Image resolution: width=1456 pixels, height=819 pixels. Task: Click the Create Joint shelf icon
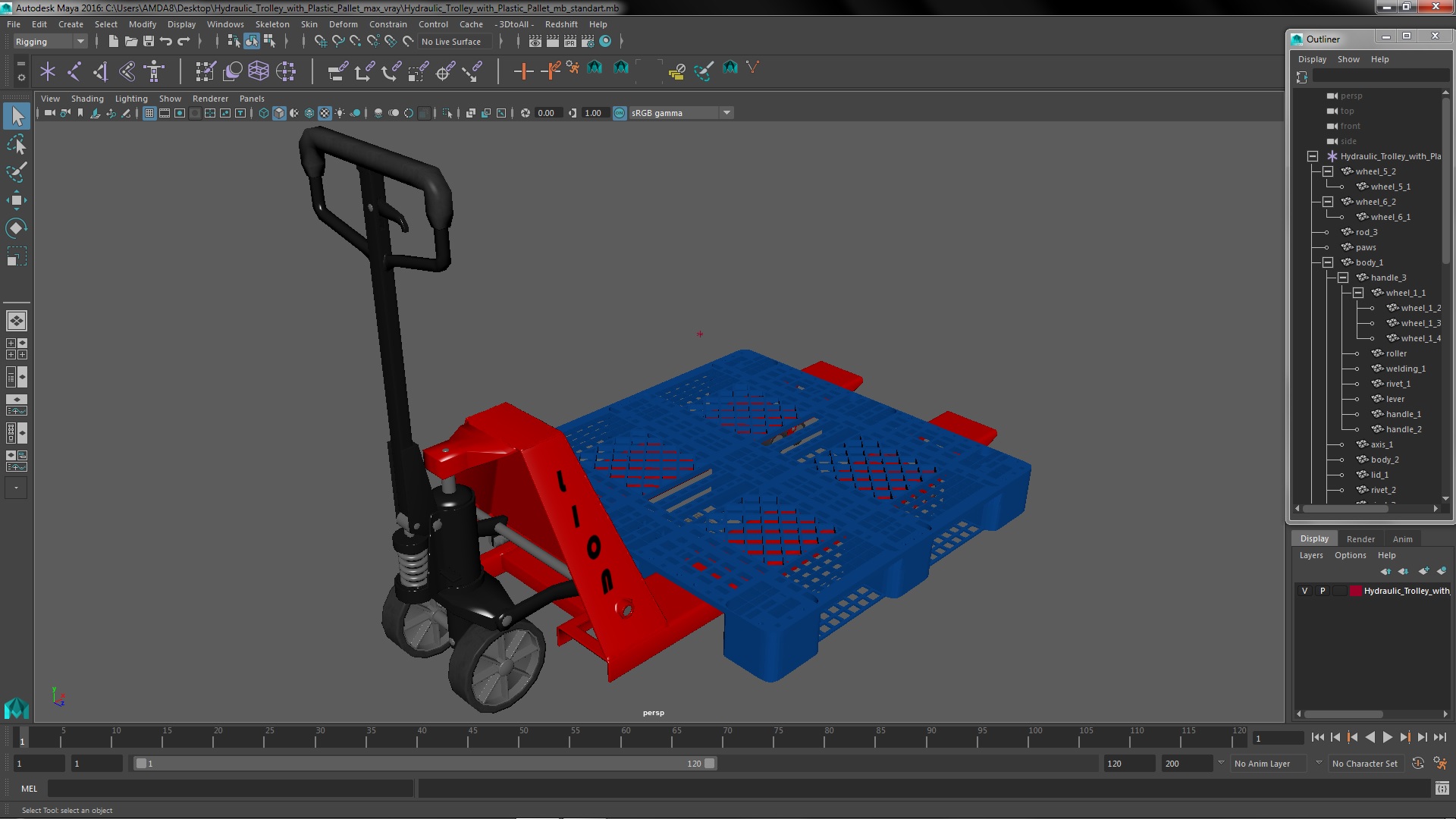[74, 71]
